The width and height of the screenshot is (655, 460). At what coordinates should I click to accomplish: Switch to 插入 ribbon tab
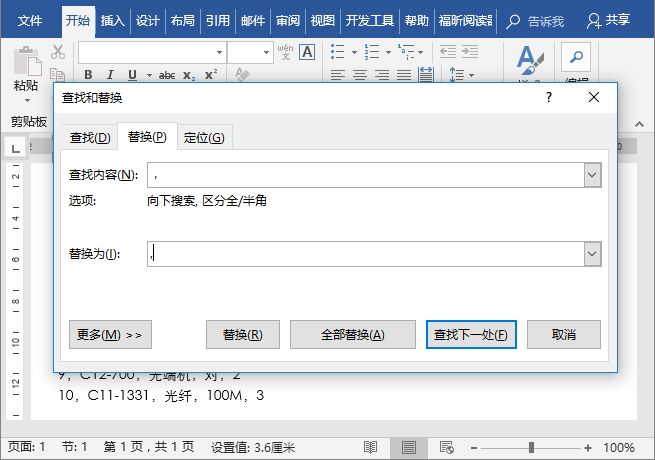pyautogui.click(x=112, y=20)
